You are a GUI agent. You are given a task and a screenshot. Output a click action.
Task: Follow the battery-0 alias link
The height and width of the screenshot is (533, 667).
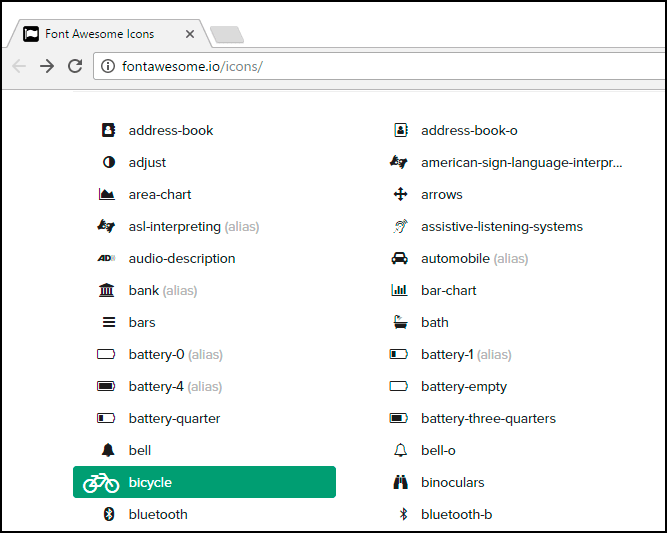coord(176,355)
